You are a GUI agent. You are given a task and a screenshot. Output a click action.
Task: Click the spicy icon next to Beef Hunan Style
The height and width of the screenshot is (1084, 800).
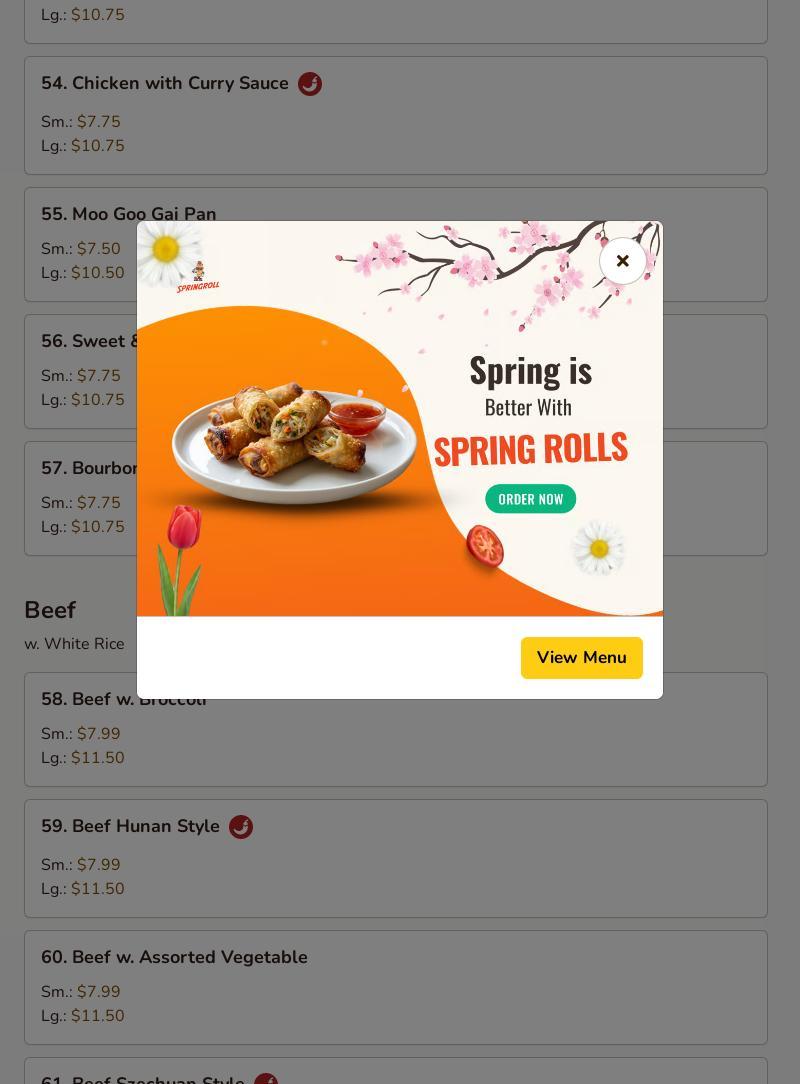click(x=241, y=827)
